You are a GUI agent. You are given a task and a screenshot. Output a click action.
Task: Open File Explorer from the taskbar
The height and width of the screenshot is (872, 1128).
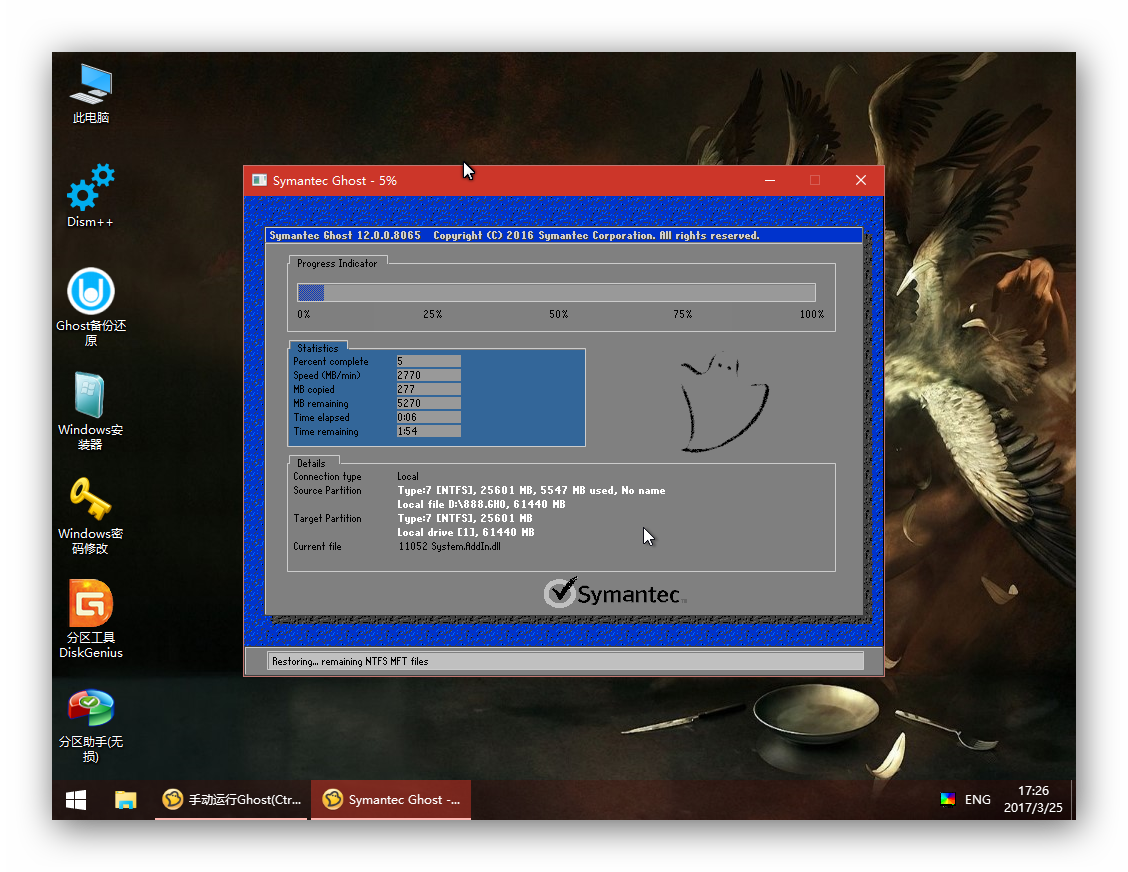tap(126, 799)
